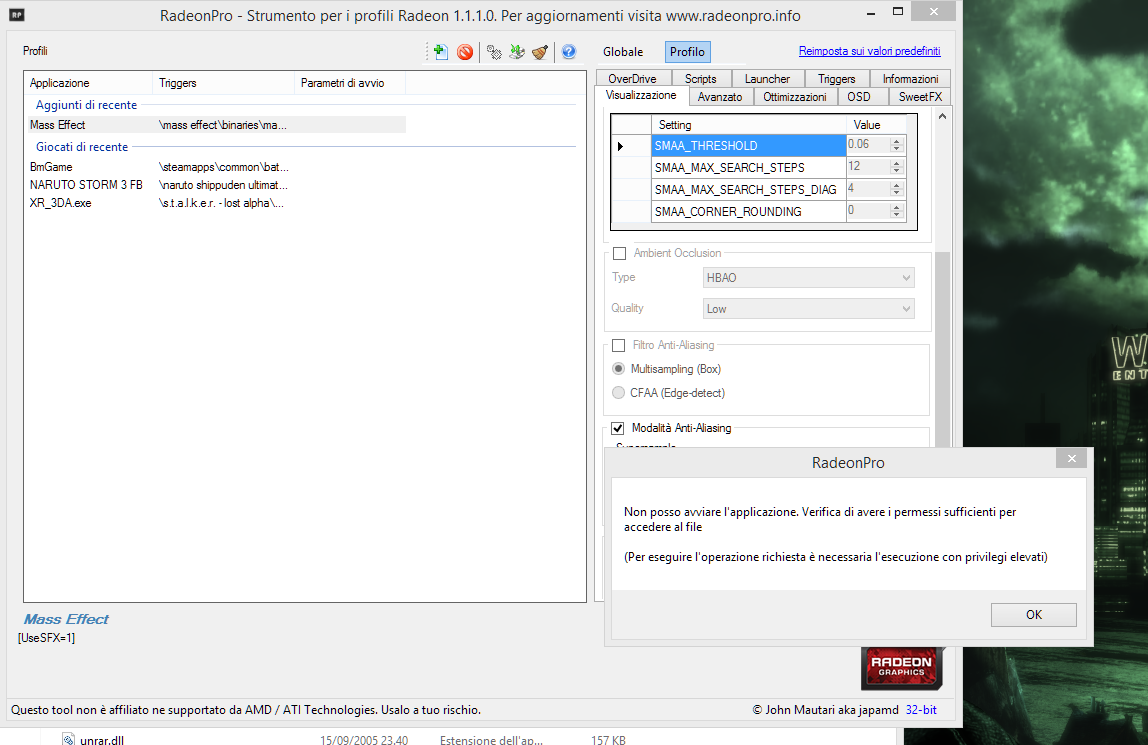Open the Quality dropdown showing Low
Viewport: 1148px width, 745px height.
pos(808,309)
